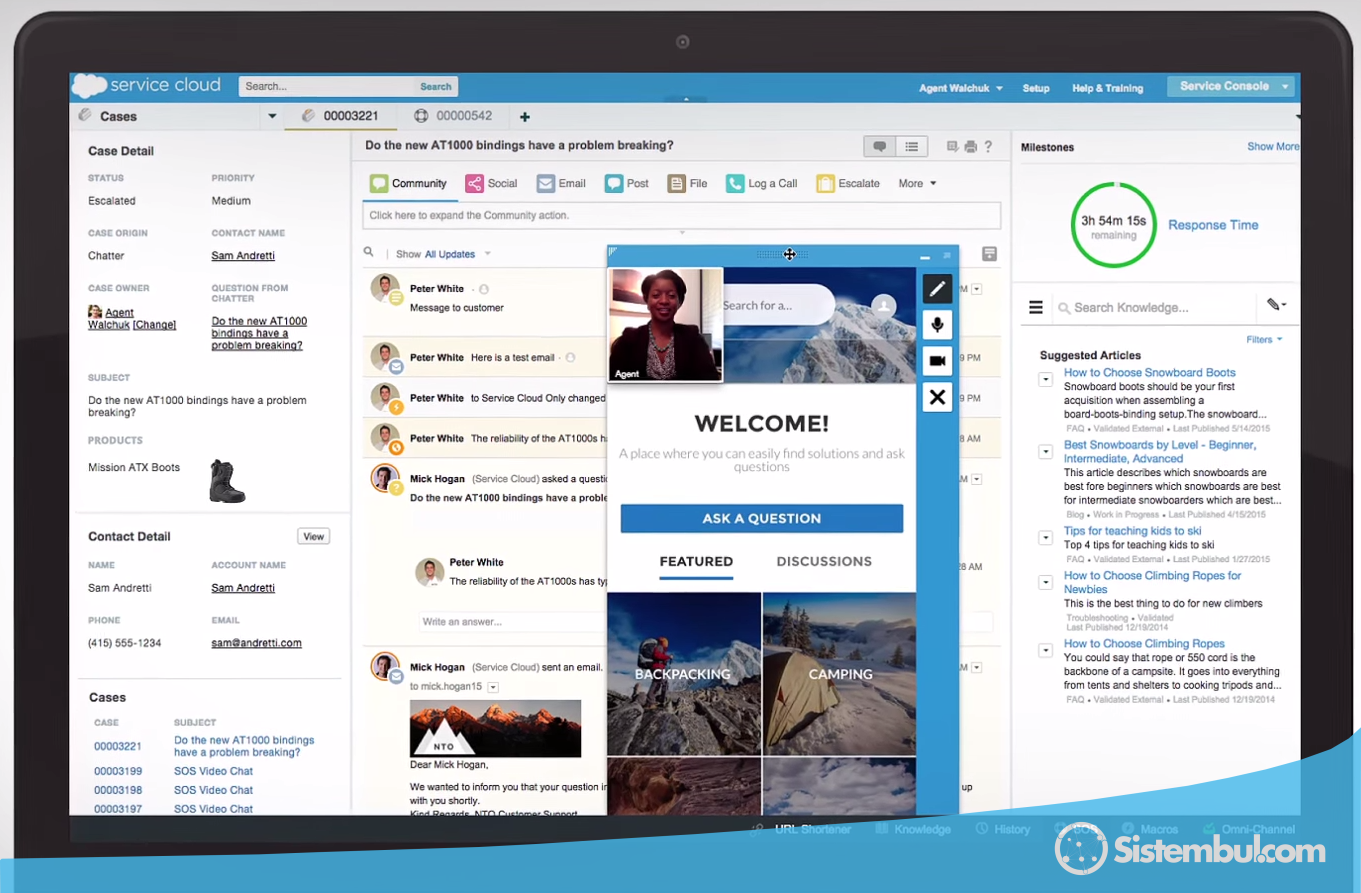
Task: Click the agent video thumbnail
Action: click(665, 324)
